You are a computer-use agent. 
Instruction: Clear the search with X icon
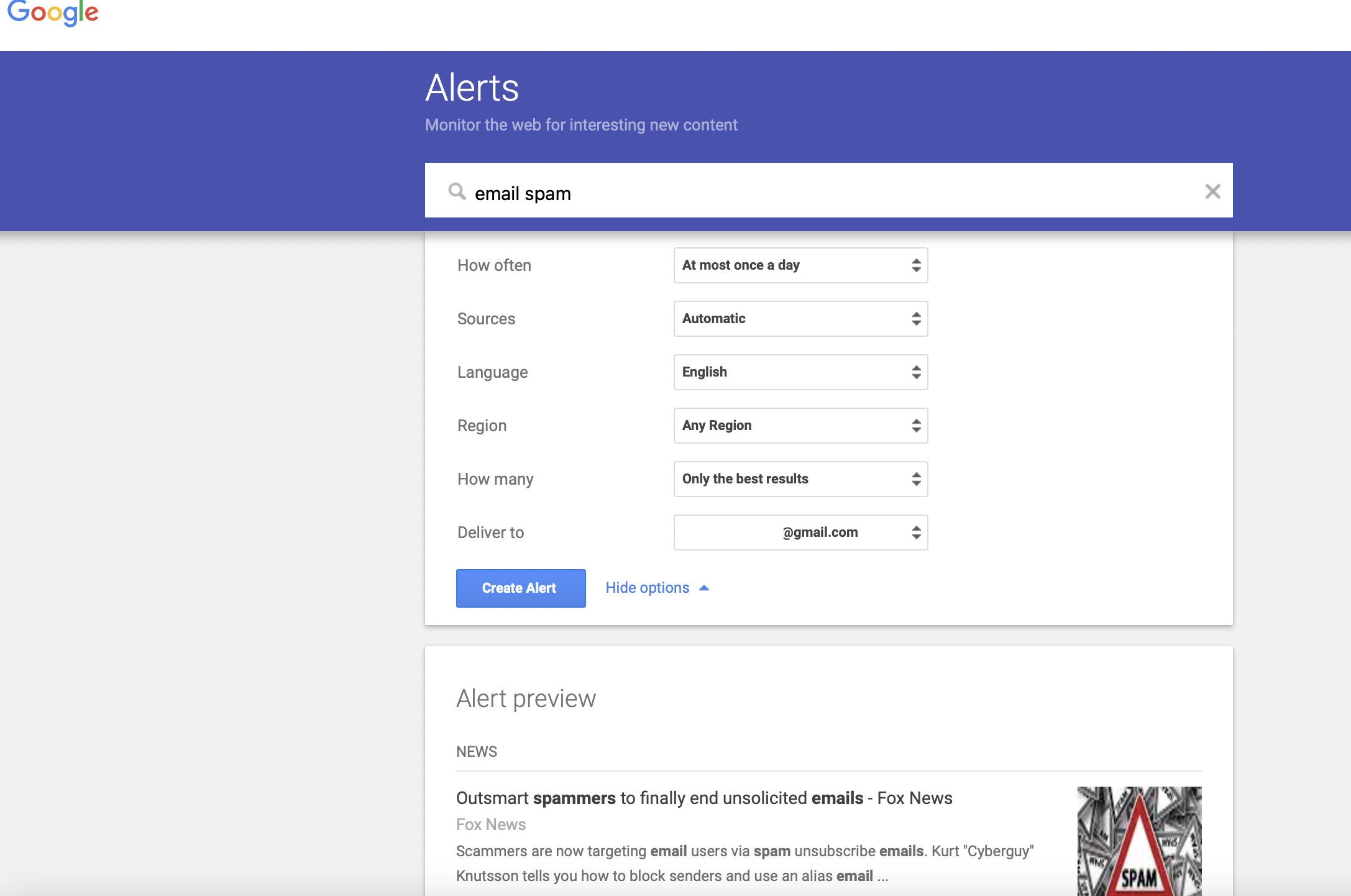coord(1212,191)
